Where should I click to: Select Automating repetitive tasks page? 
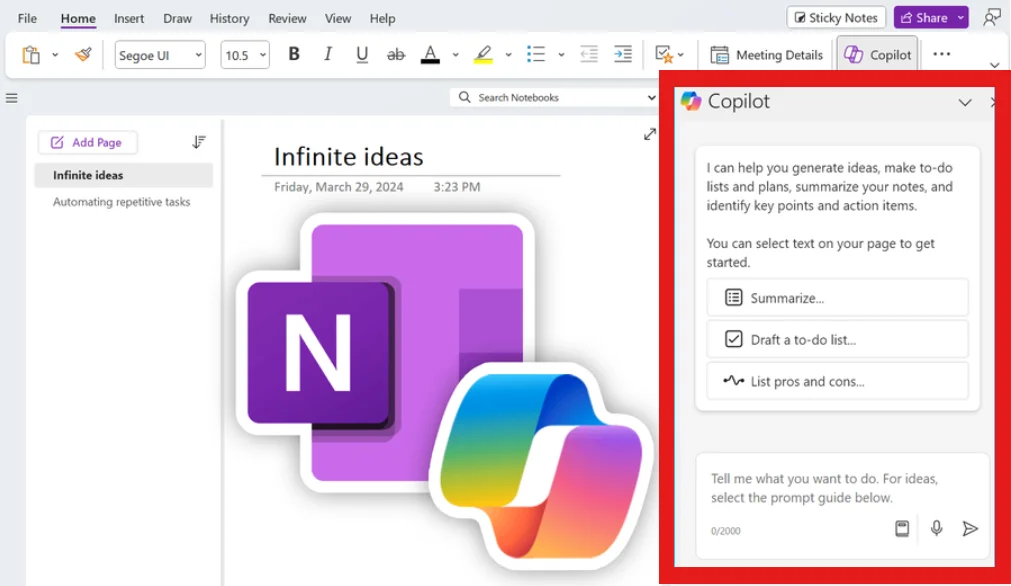click(123, 202)
